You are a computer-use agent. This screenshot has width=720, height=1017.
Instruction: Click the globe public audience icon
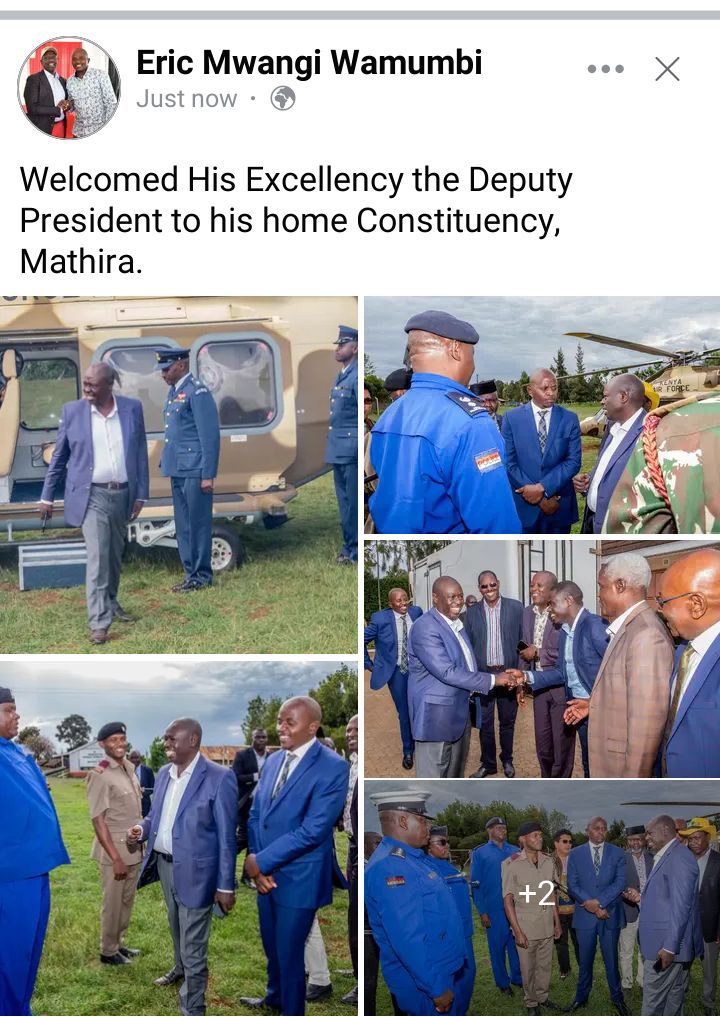283,99
